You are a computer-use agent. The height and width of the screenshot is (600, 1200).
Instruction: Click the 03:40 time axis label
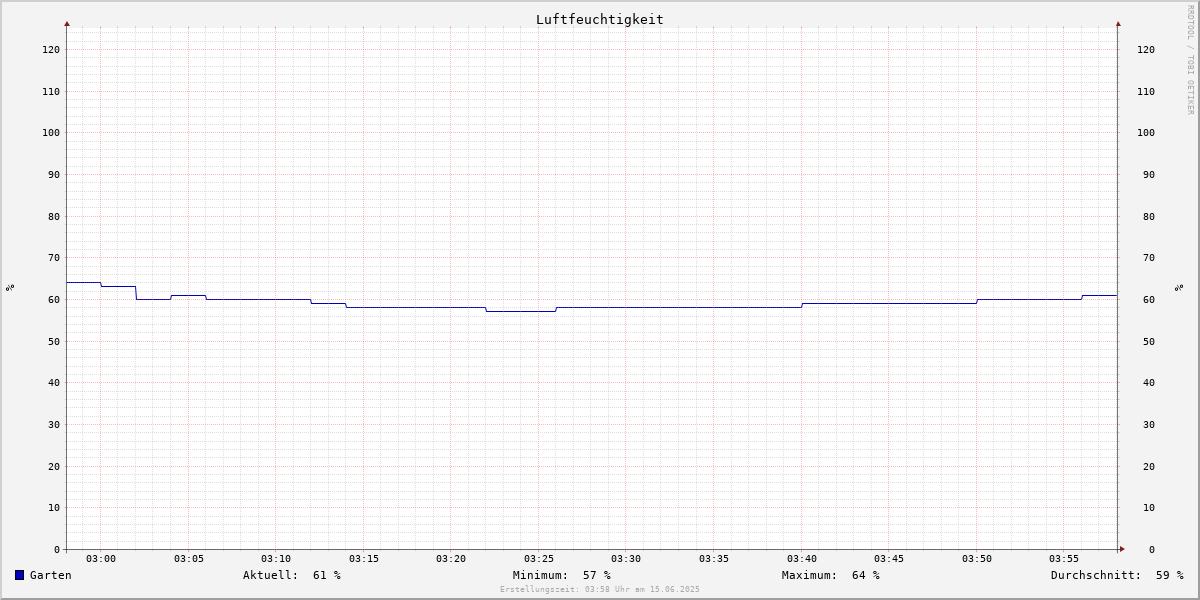(x=802, y=558)
